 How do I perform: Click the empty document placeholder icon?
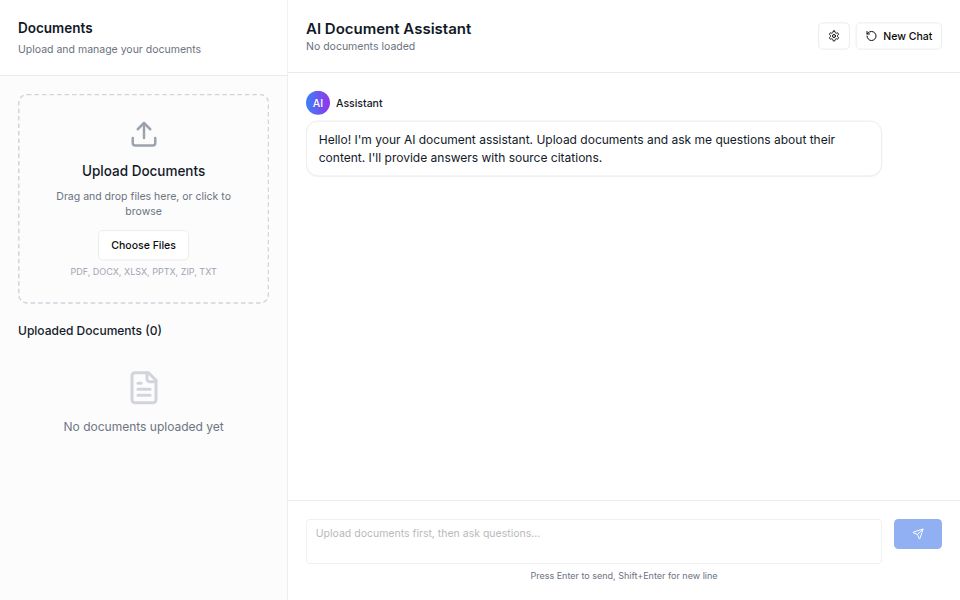tap(143, 387)
